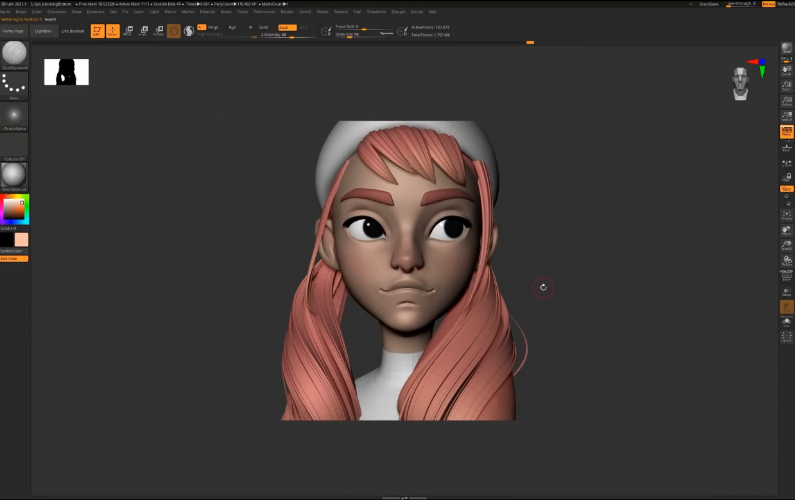The width and height of the screenshot is (795, 500).
Task: Enable the Zsub sculpting mode
Action: pyautogui.click(x=287, y=27)
